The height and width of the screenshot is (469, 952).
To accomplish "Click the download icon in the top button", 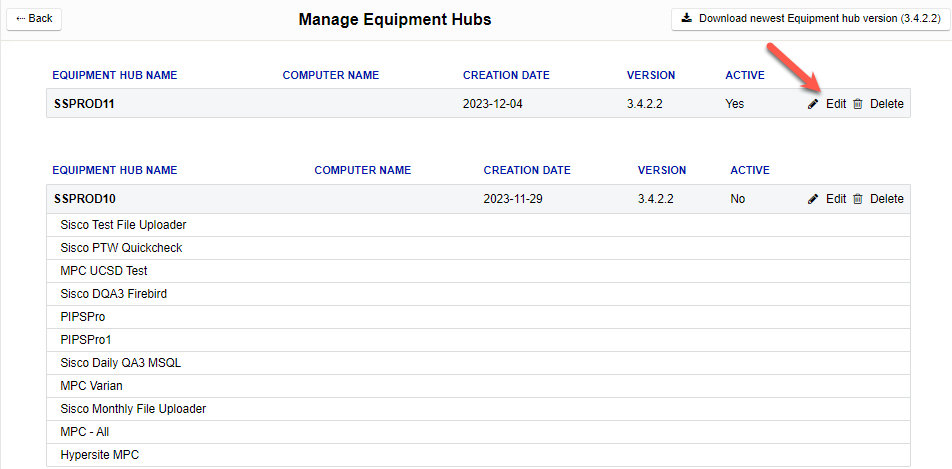I will 687,18.
